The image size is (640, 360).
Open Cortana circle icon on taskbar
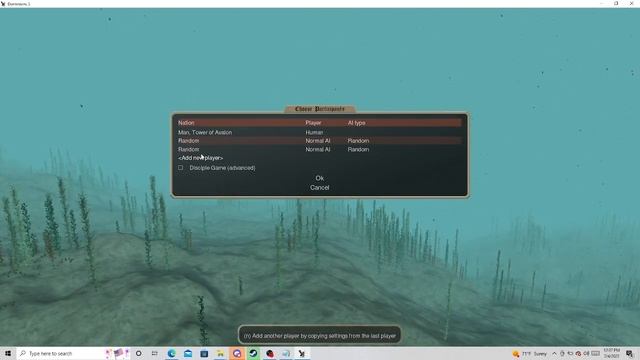tap(139, 353)
